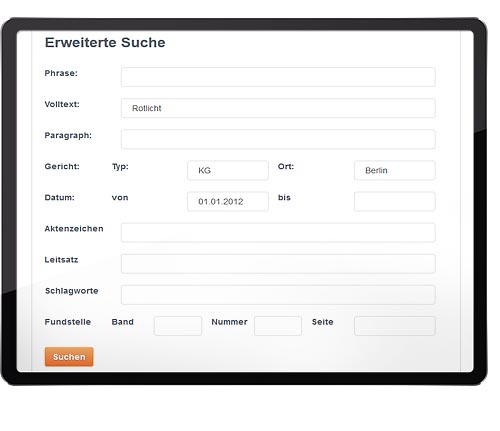Select the Schlagworte input field
Screen dimensions: 500x431
point(278,295)
